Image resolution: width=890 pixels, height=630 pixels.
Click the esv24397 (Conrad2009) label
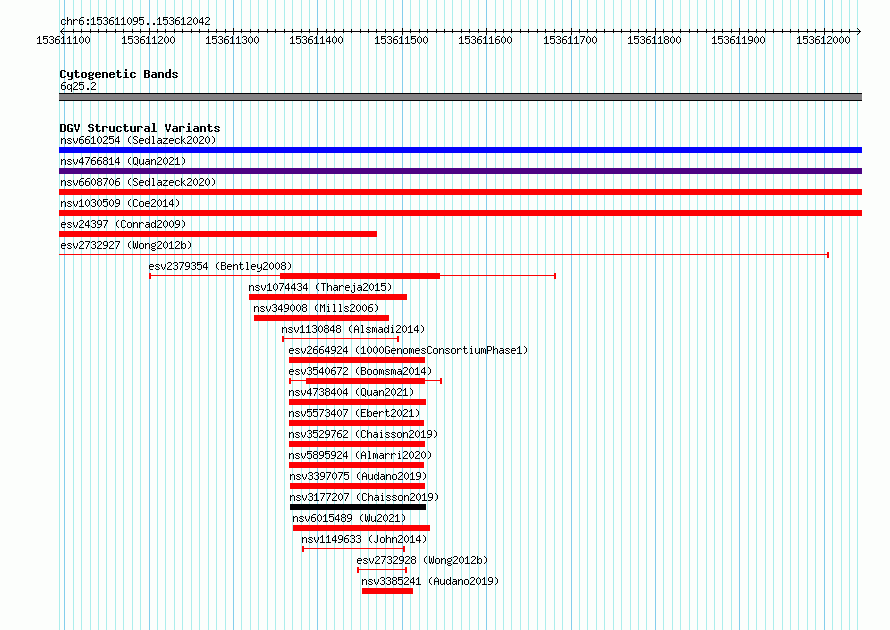[123, 224]
